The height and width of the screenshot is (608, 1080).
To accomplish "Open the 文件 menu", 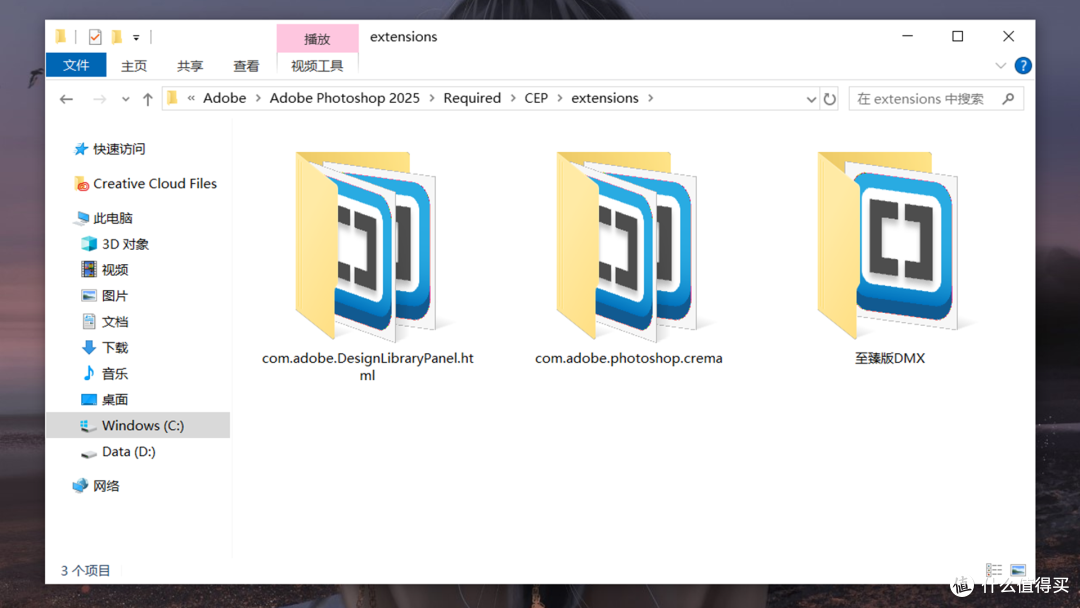I will (x=76, y=65).
